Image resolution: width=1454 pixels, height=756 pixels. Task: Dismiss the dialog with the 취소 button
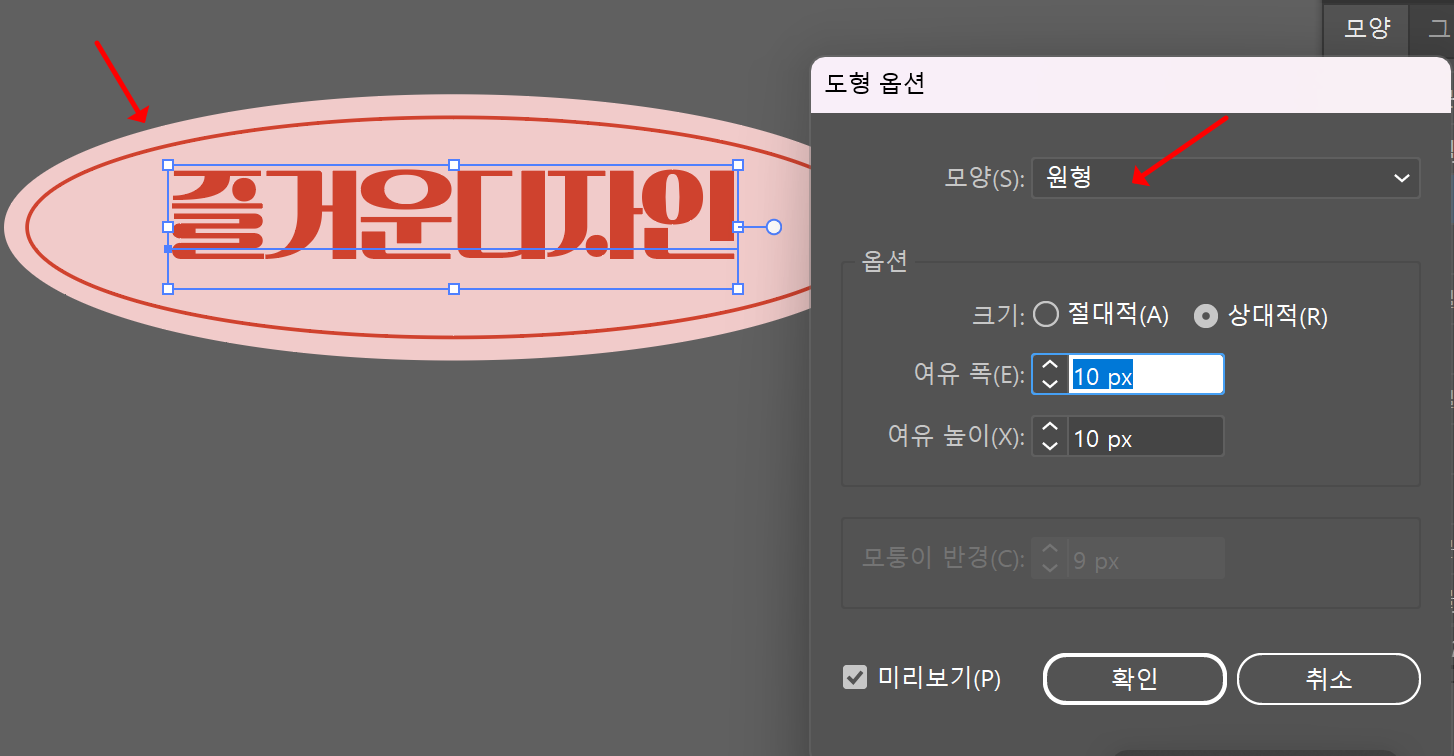point(1329,678)
